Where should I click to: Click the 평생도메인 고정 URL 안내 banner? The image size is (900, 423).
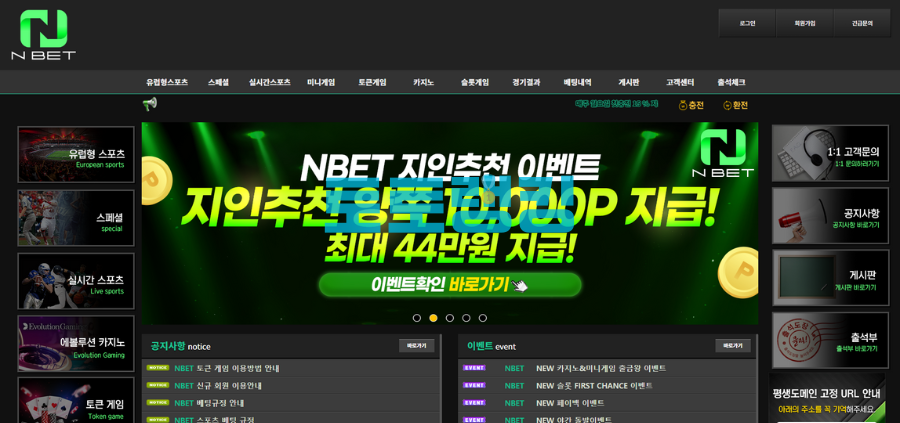(x=828, y=398)
